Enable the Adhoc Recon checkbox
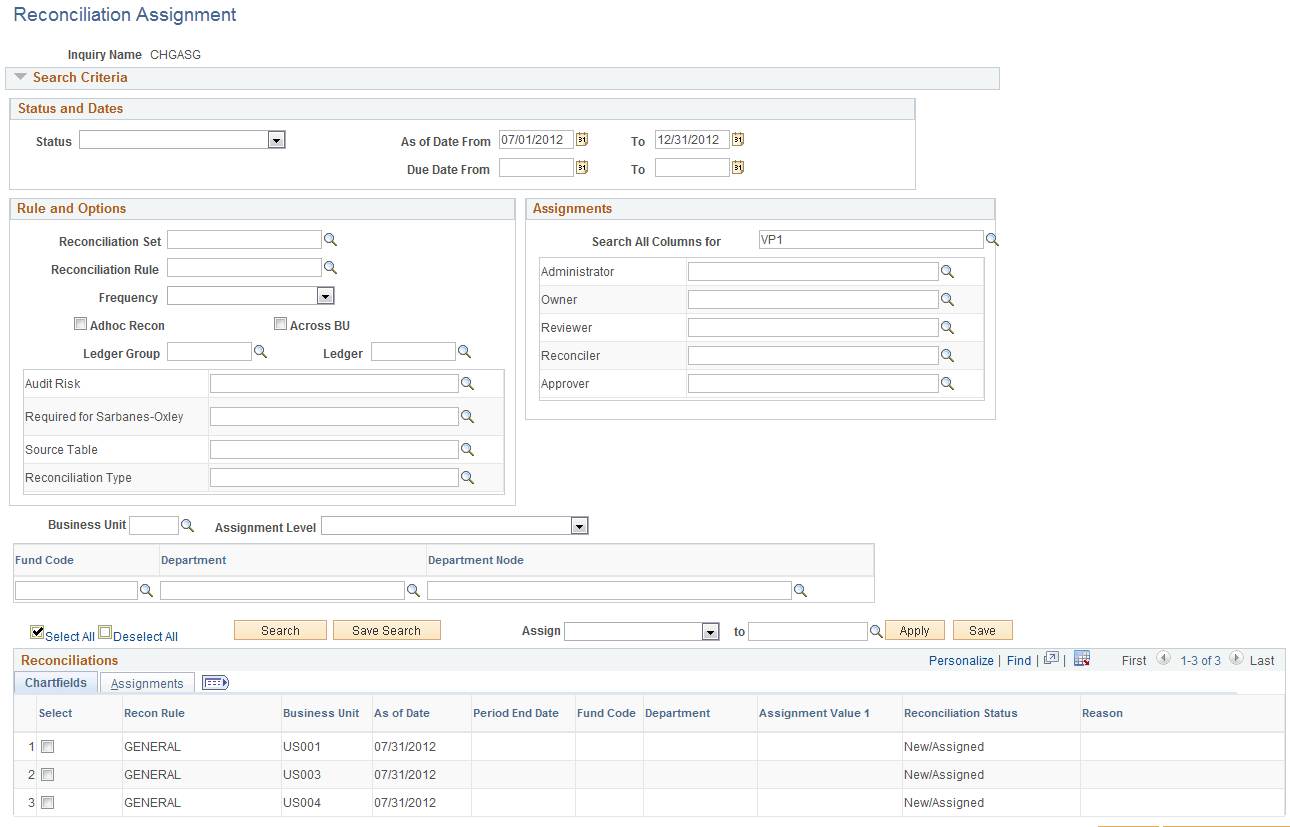The width and height of the screenshot is (1290, 827). click(x=80, y=323)
